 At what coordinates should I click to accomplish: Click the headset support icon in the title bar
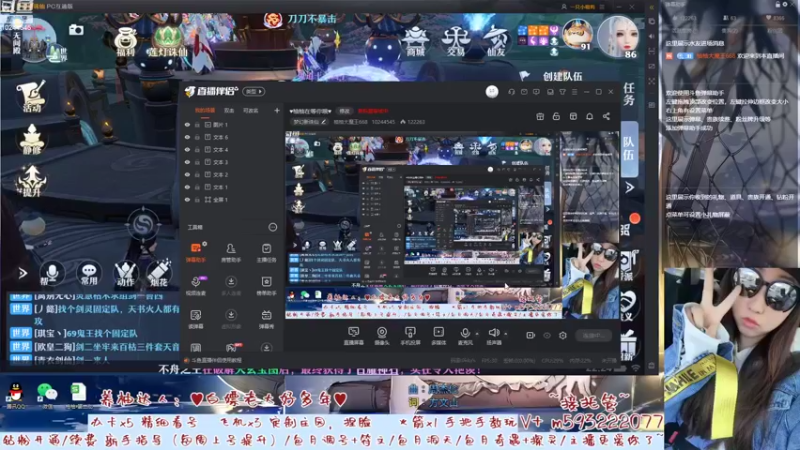[511, 92]
